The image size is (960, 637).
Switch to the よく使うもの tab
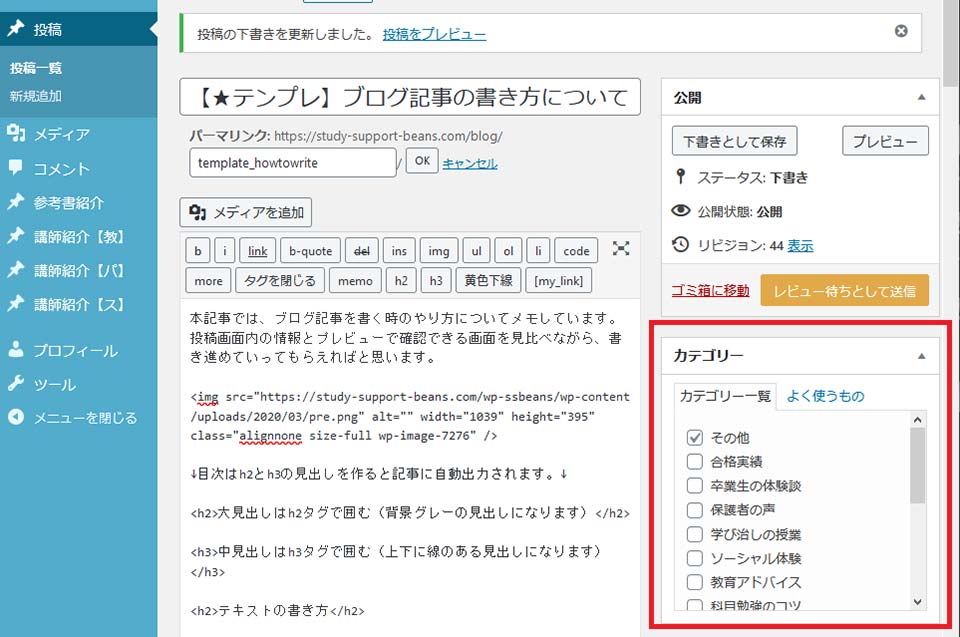pyautogui.click(x=825, y=396)
